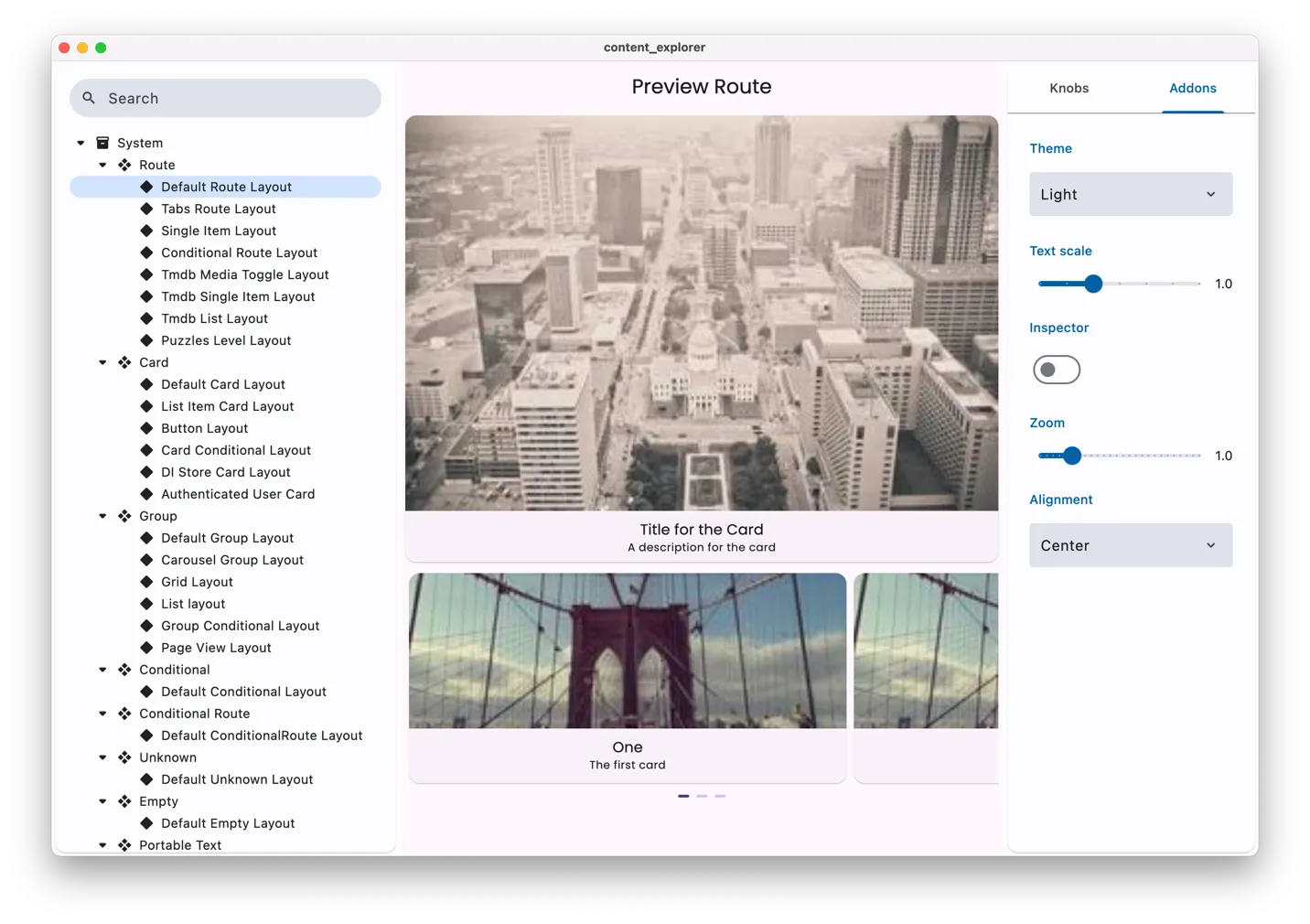Screen dimensions: 1310x924
Task: Click the diamond icon beside Tabs Route Layout
Action: [x=146, y=209]
